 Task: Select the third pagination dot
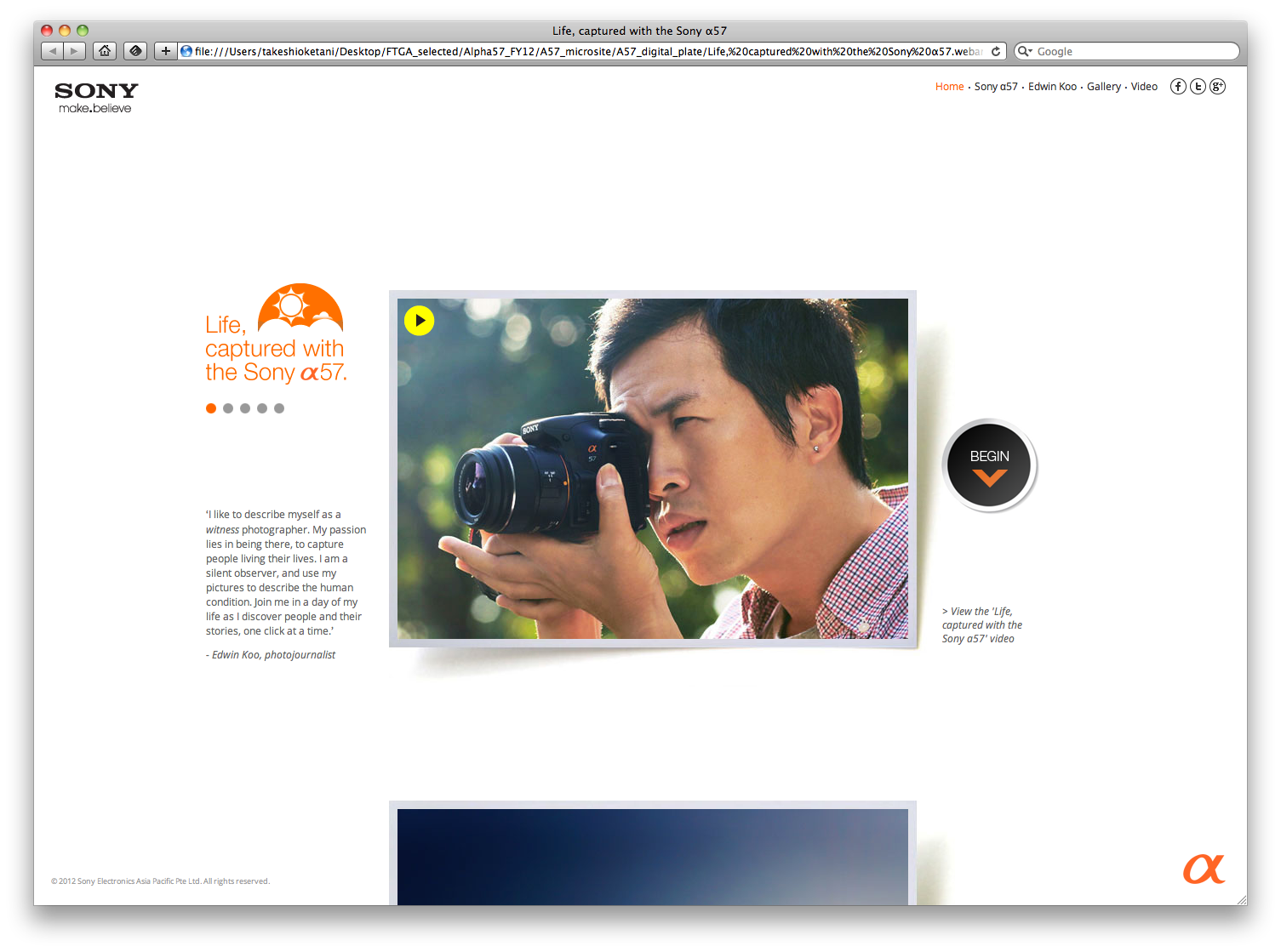(245, 408)
